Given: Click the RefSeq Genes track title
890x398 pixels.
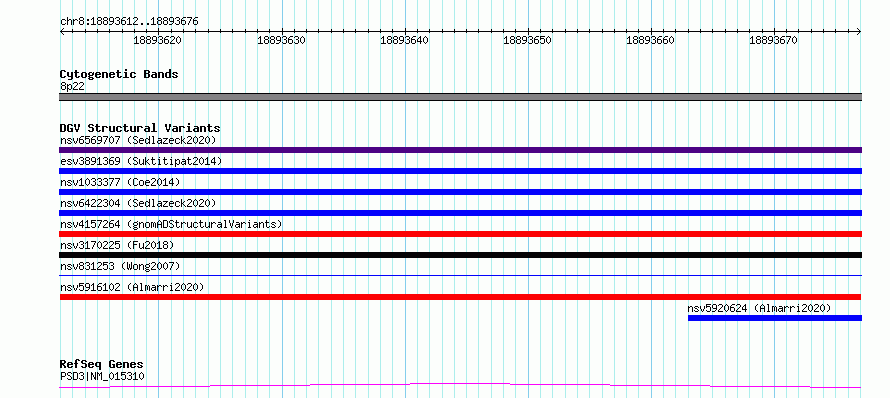Looking at the screenshot, I should (101, 365).
